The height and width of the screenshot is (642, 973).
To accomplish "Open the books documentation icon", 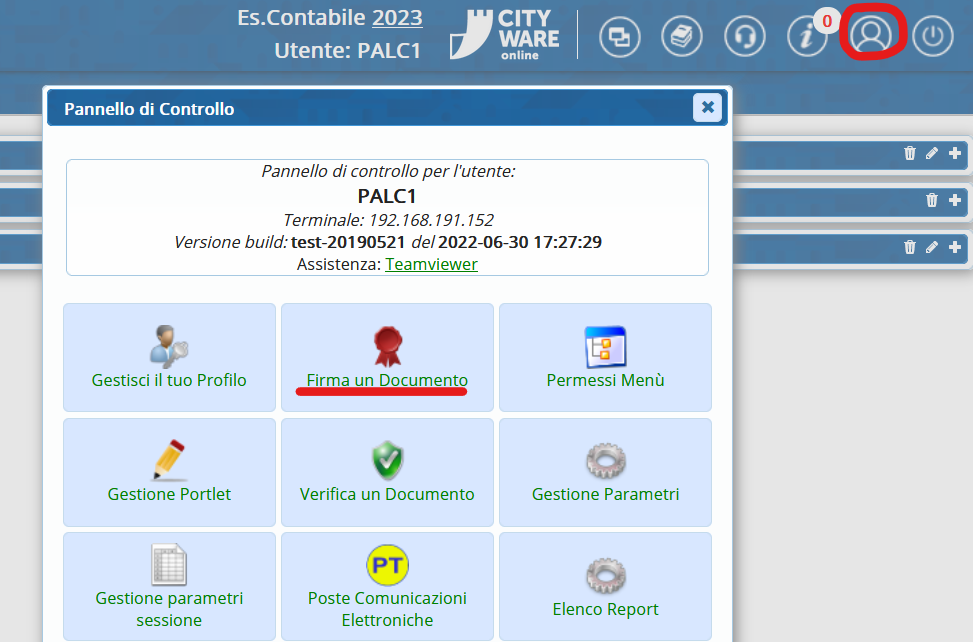I will tap(681, 36).
